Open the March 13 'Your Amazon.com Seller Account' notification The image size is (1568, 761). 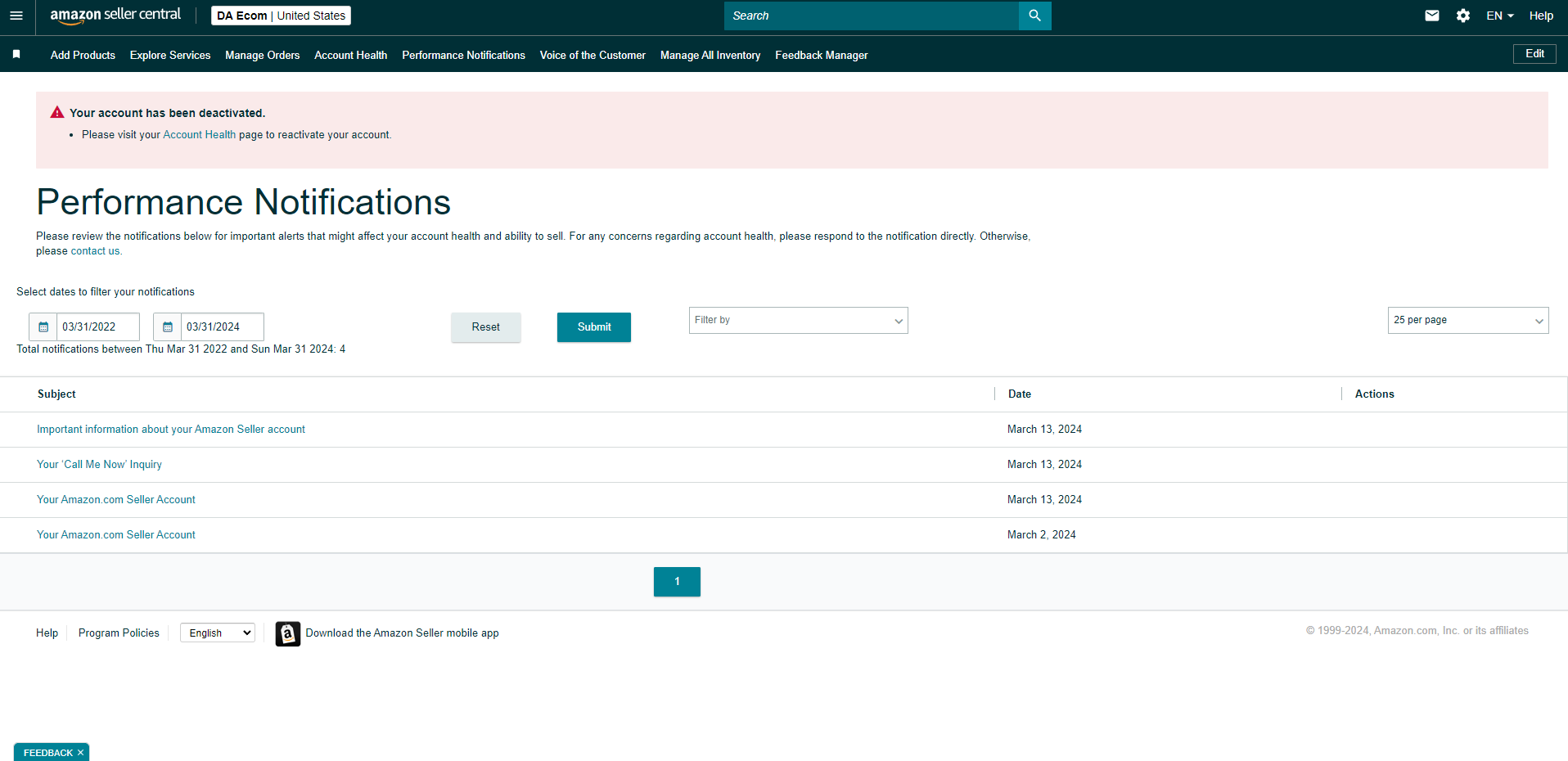(116, 500)
